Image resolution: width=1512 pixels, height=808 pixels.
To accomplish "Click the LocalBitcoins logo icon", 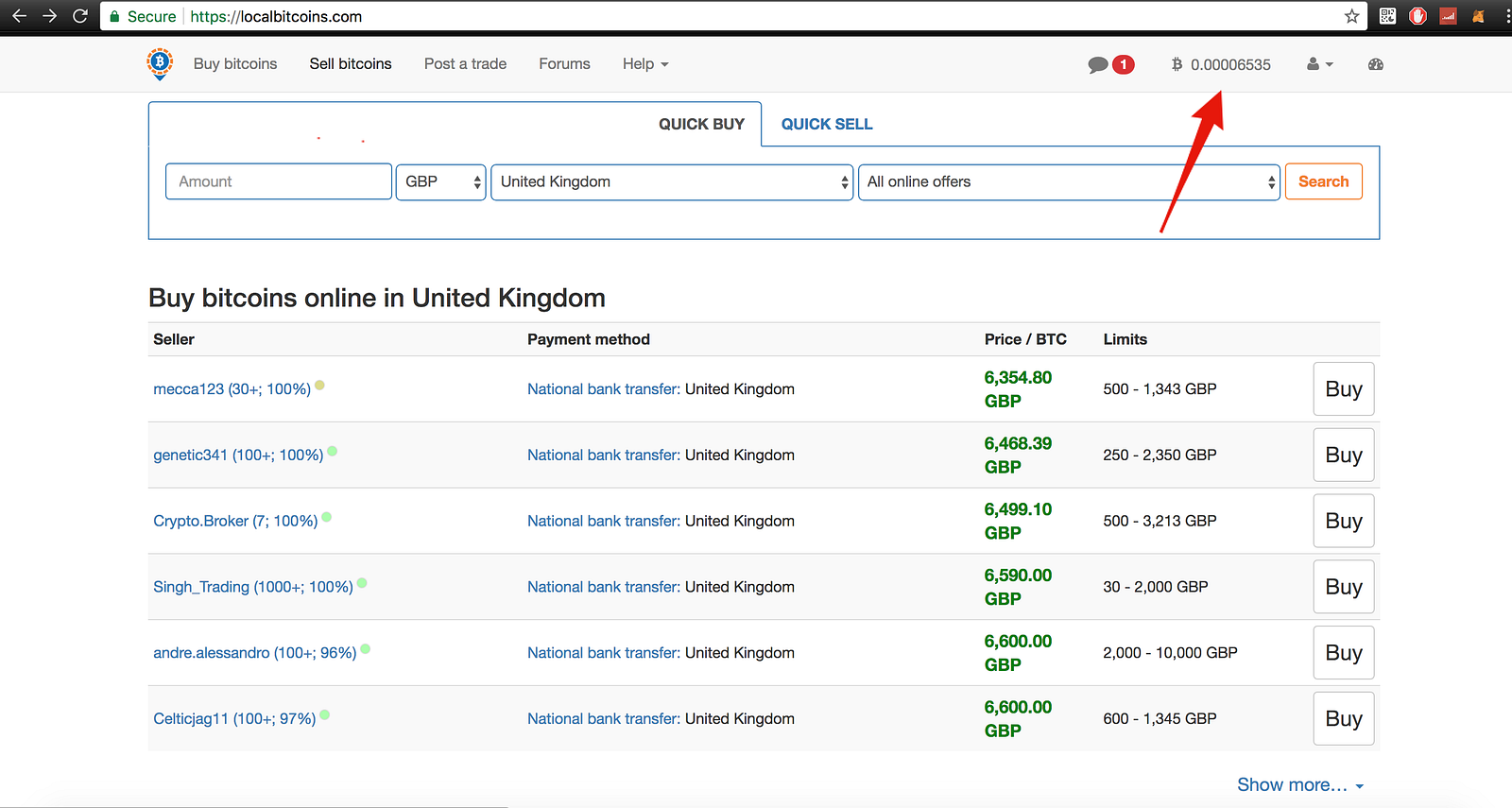I will point(160,63).
